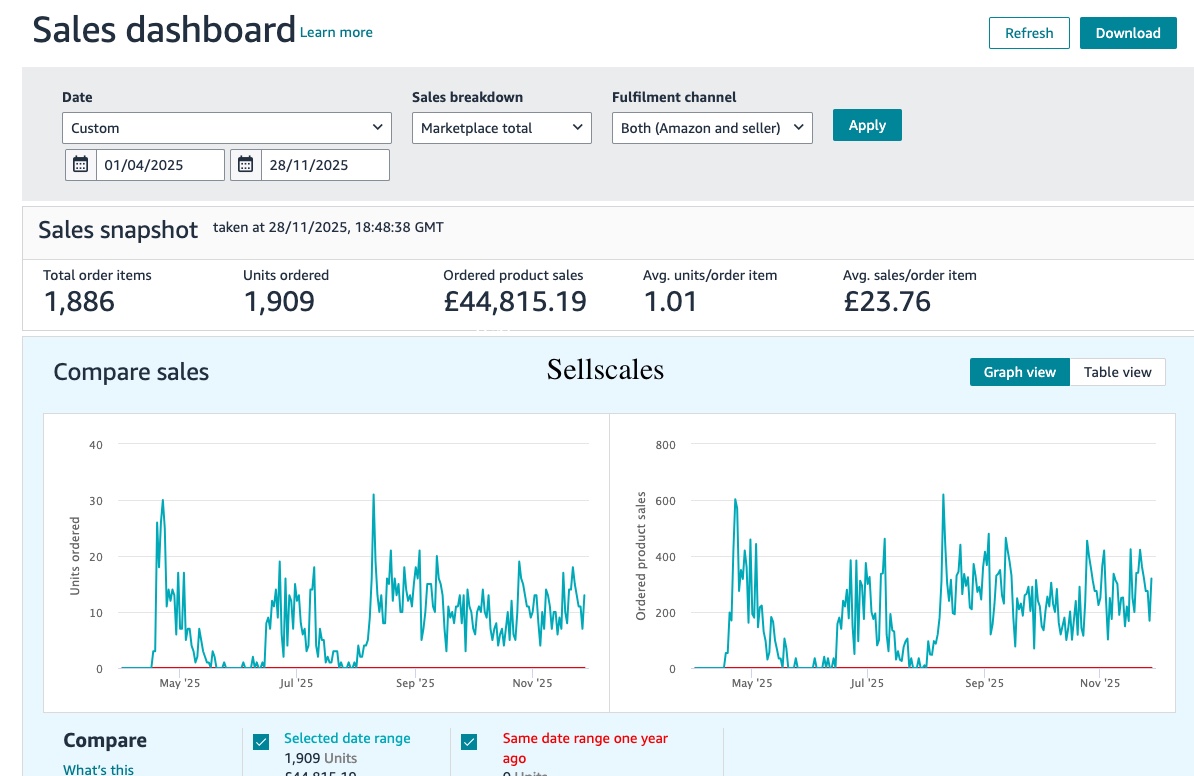Toggle the Selected date range checkbox
1194x776 pixels.
coord(261,742)
